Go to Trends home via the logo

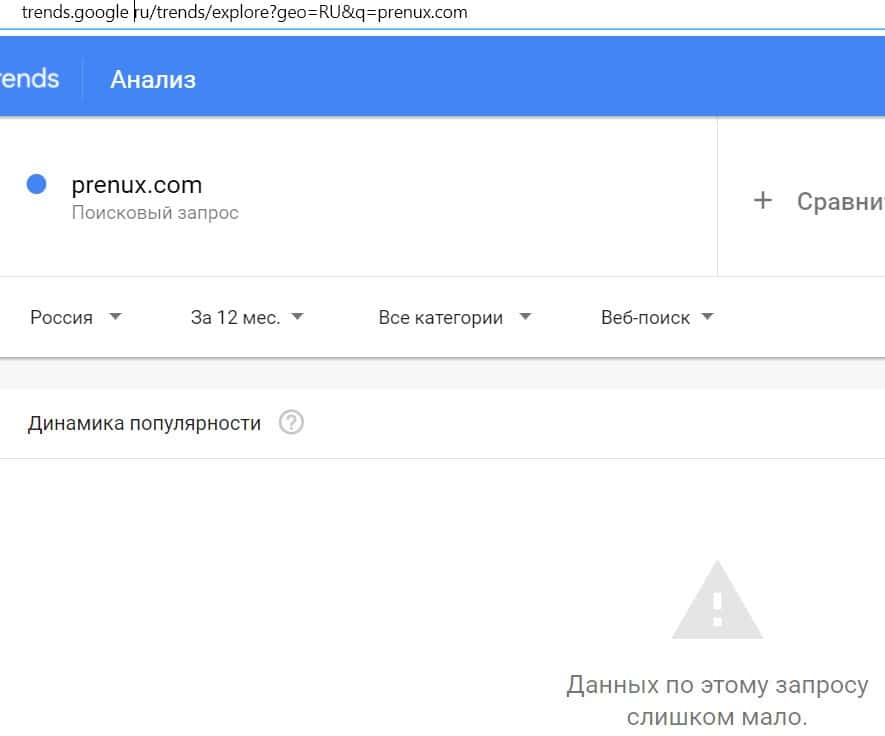(x=28, y=80)
